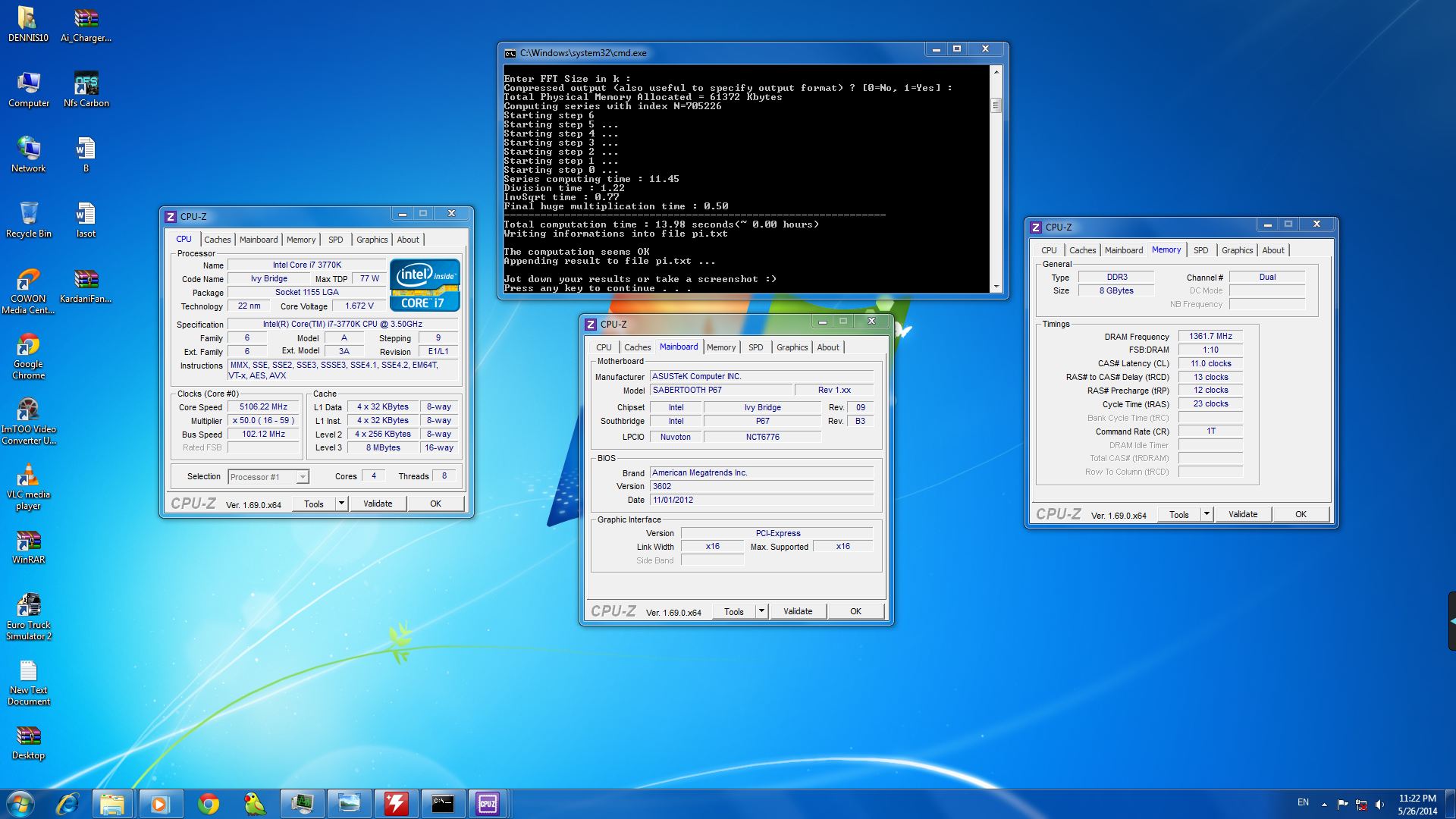Click Validate in the Memory window
The image size is (1456, 819).
(x=1243, y=514)
